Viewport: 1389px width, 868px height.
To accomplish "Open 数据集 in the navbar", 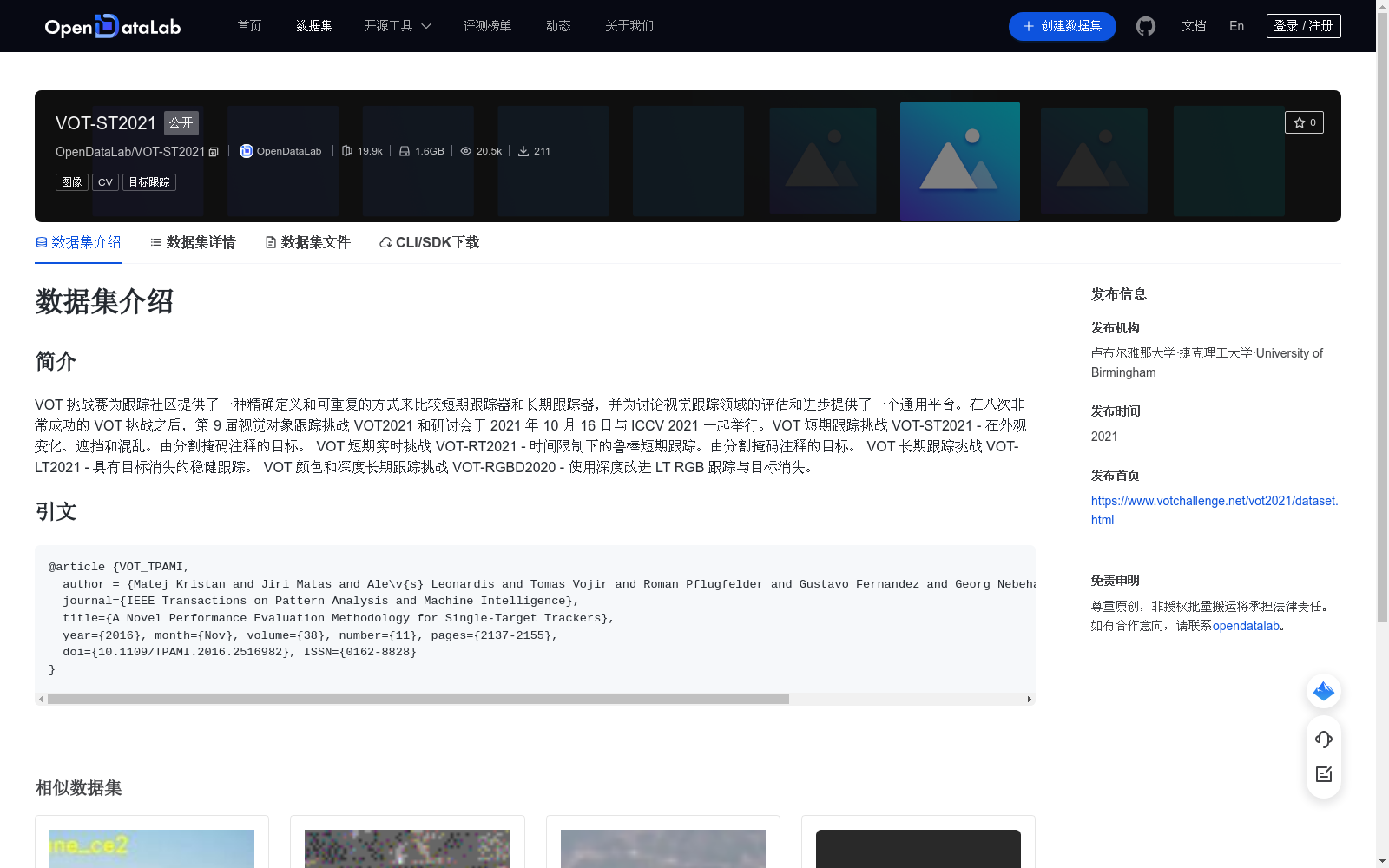I will coord(314,26).
